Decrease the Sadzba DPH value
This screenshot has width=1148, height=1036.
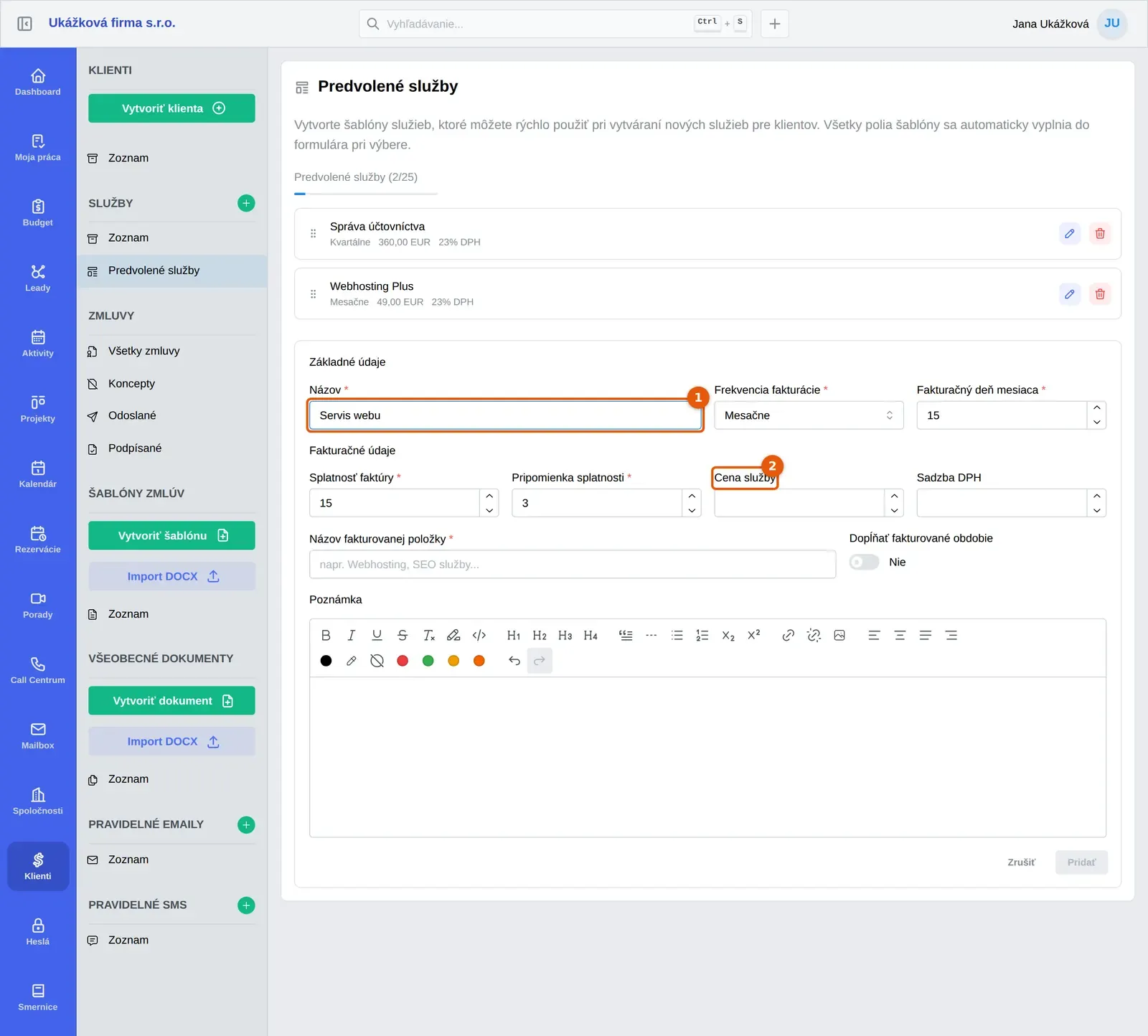click(x=1096, y=510)
